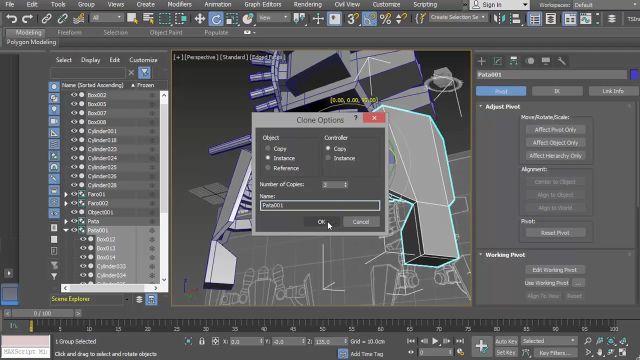Viewport: 640px width, 360px height.
Task: Toggle the Percent Snap icon
Action: point(385,19)
